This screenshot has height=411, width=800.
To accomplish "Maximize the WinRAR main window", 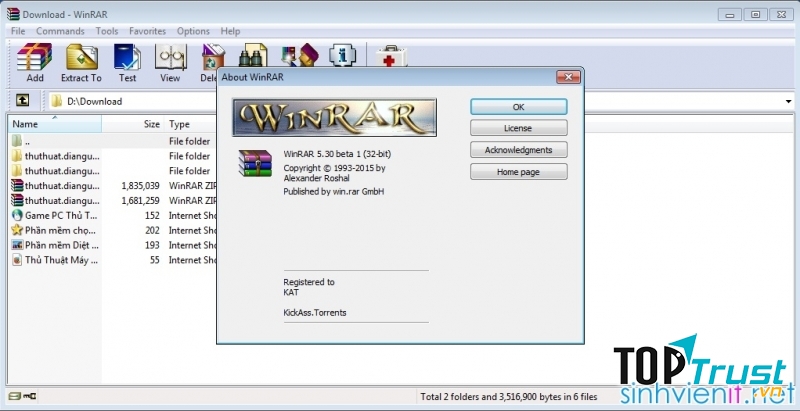I will (756, 14).
